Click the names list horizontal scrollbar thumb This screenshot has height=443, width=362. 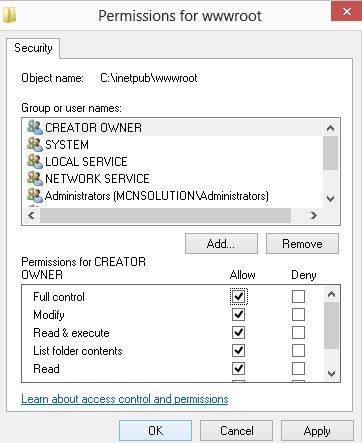tap(165, 216)
